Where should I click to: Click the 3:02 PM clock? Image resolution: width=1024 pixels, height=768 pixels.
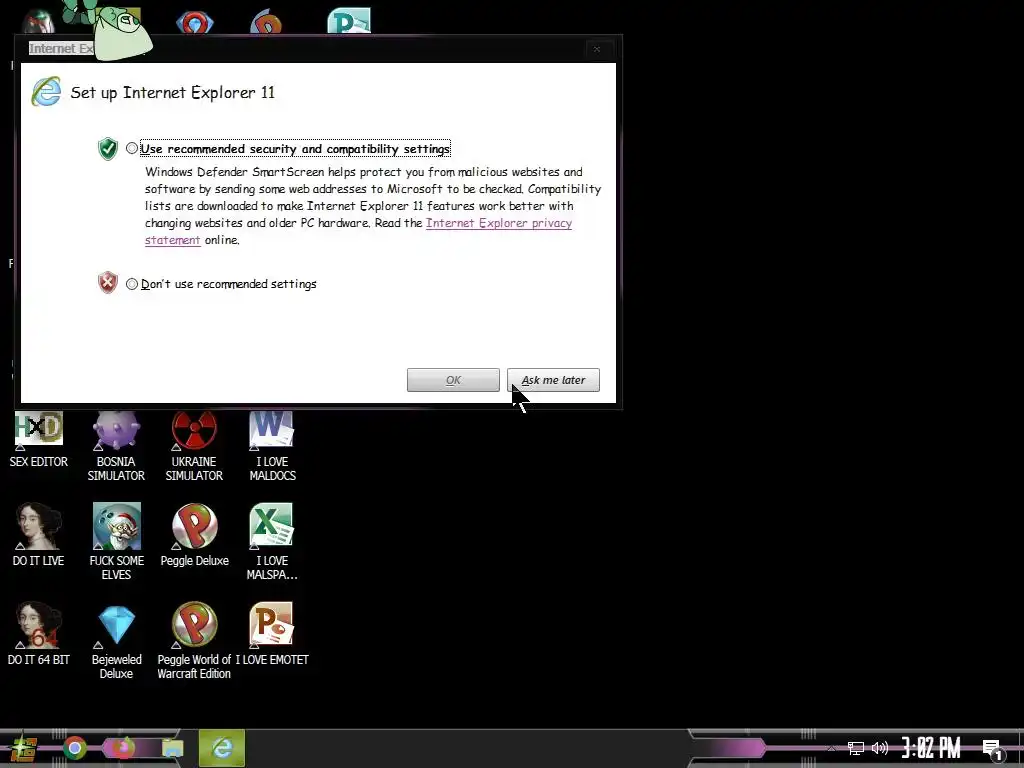point(931,748)
